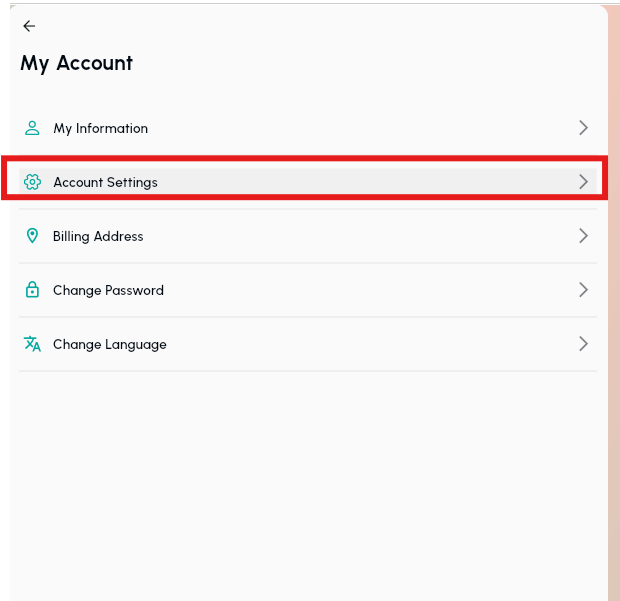This screenshot has width=620, height=601.
Task: Go back using the left arrow
Action: point(29,26)
